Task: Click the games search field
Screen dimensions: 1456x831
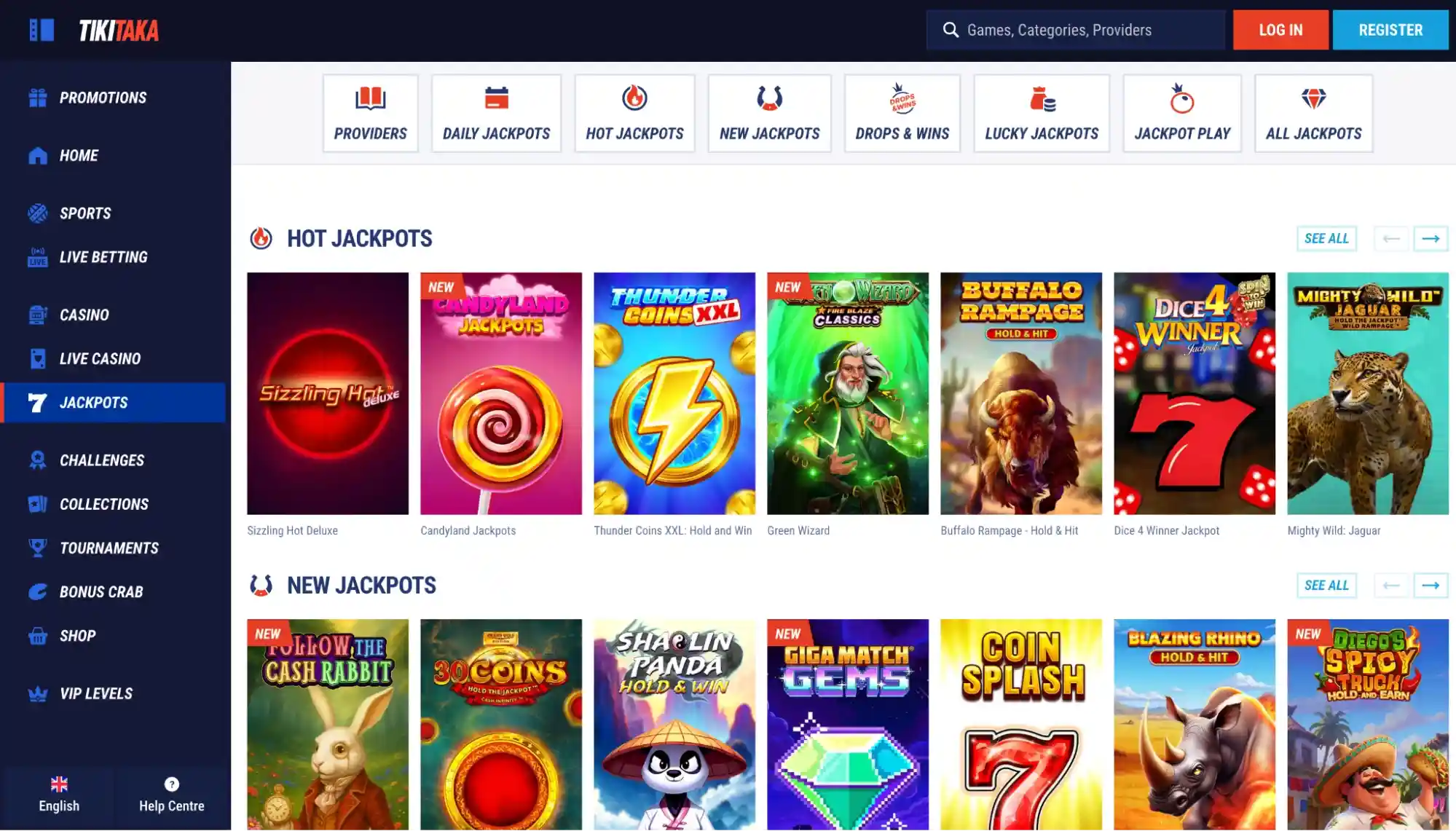Action: pos(1076,30)
